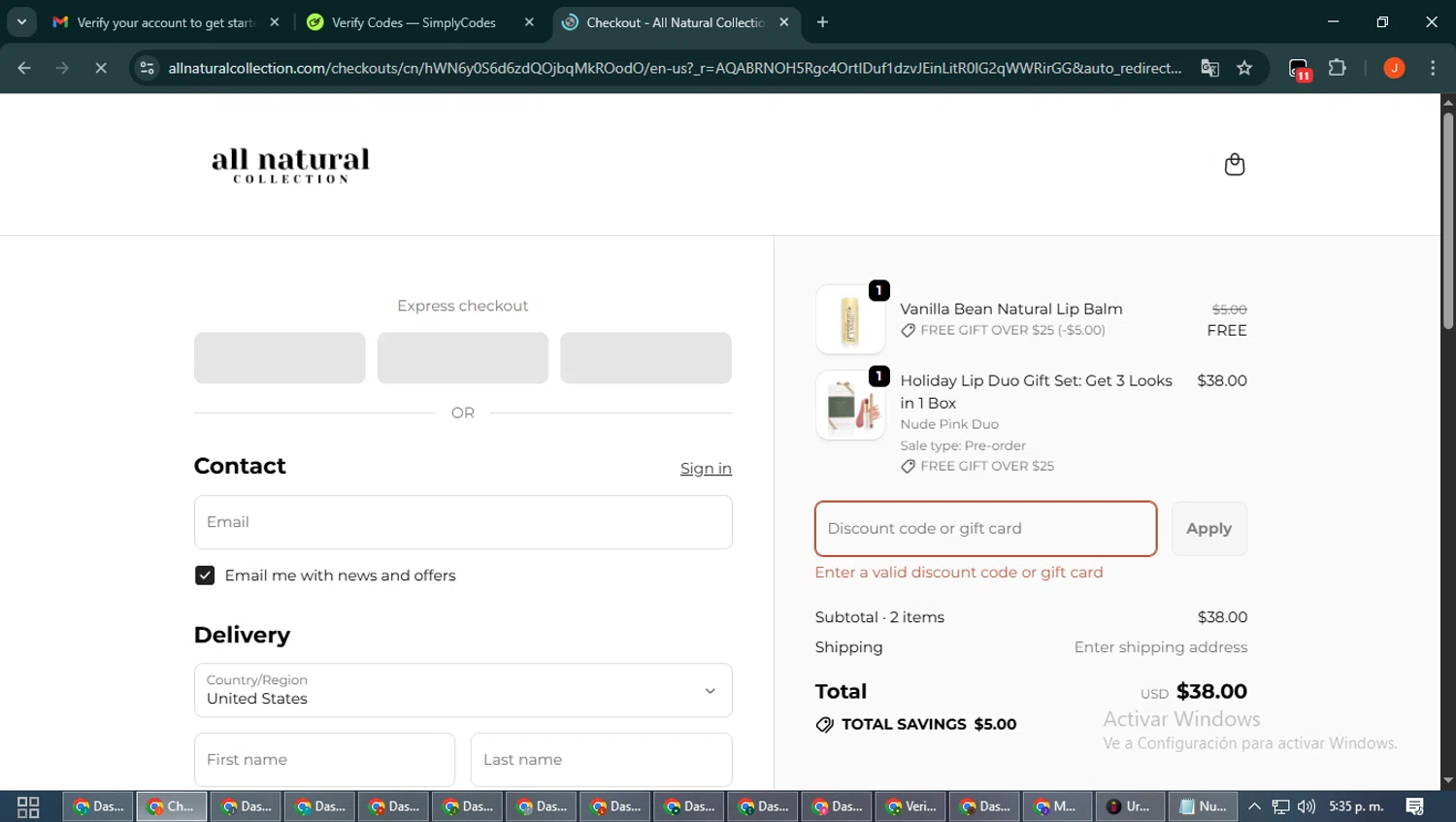Focus the Email input field
The image size is (1456, 822).
[x=463, y=522]
